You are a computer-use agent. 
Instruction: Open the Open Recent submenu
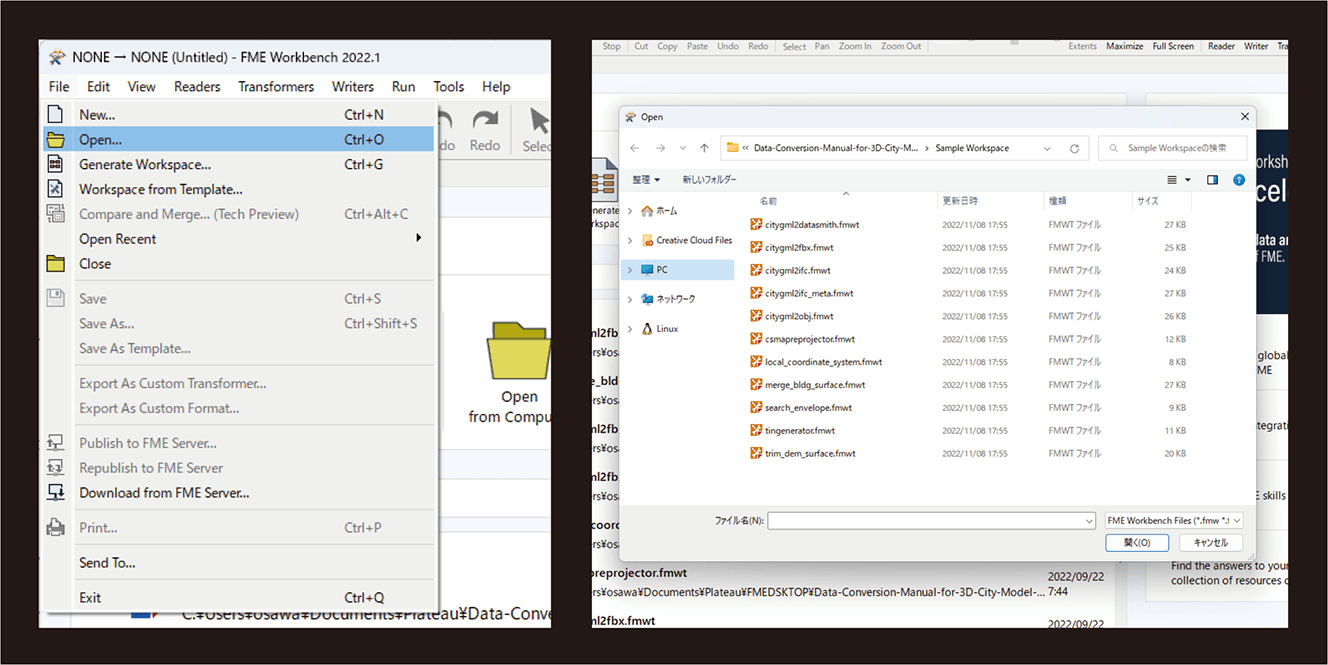(240, 239)
